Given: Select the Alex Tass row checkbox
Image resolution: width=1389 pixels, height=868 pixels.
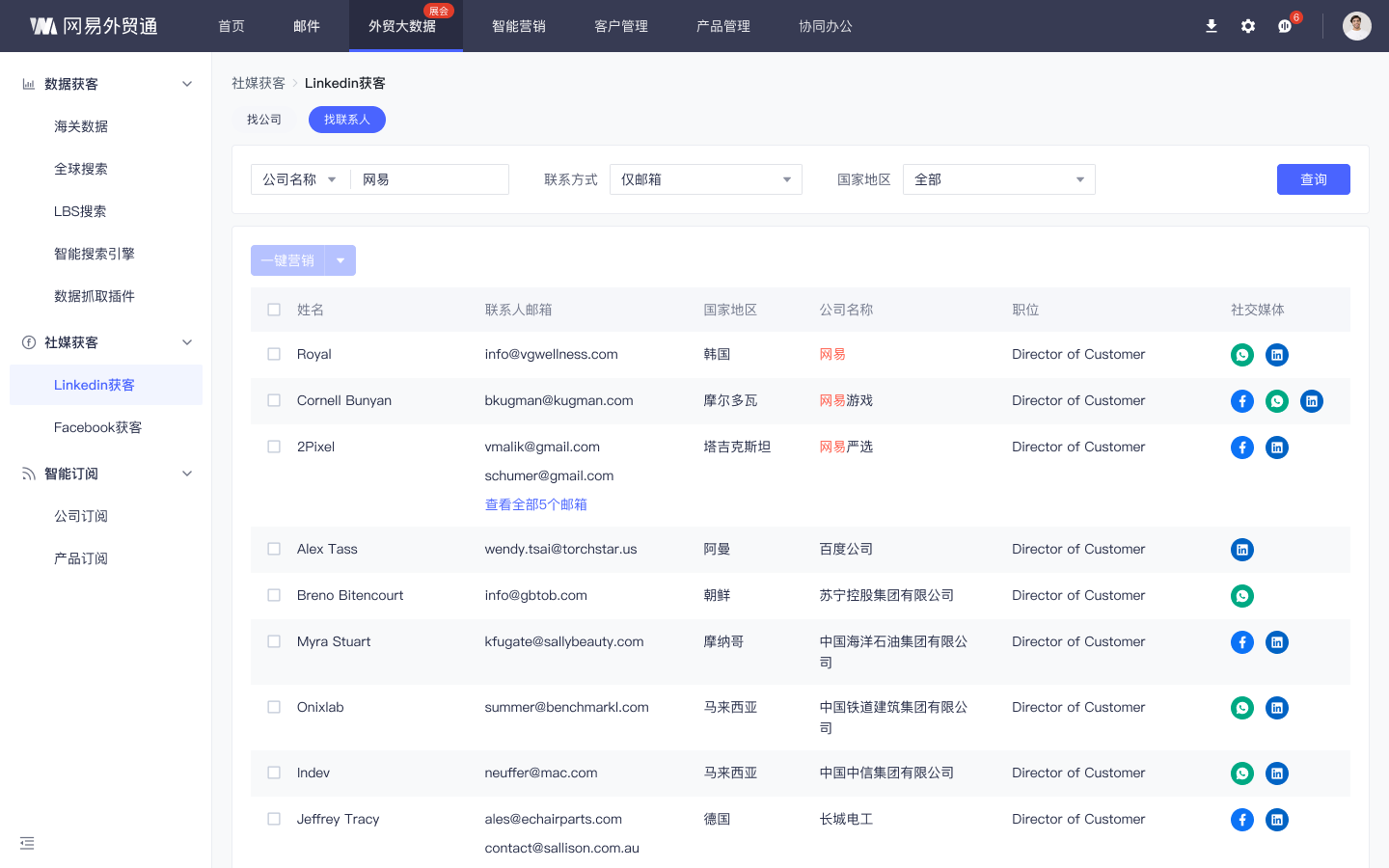Looking at the screenshot, I should [x=274, y=549].
